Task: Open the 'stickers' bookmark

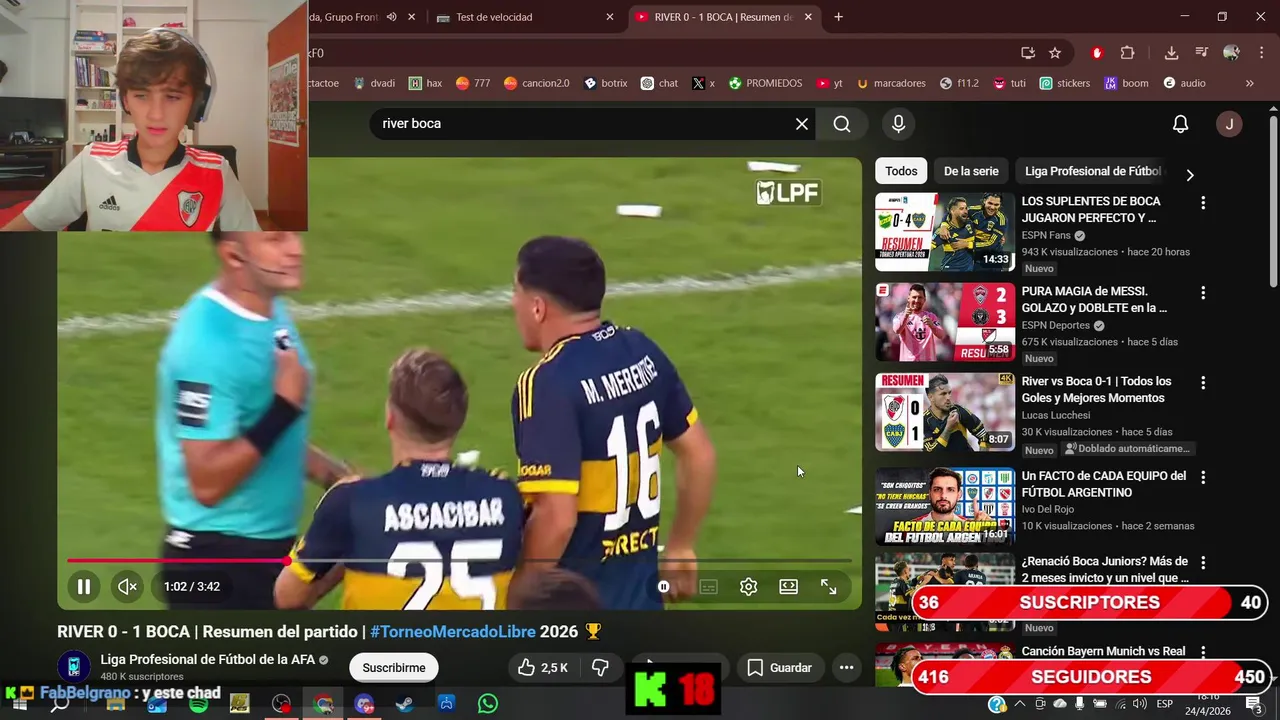Action: 1064,83
